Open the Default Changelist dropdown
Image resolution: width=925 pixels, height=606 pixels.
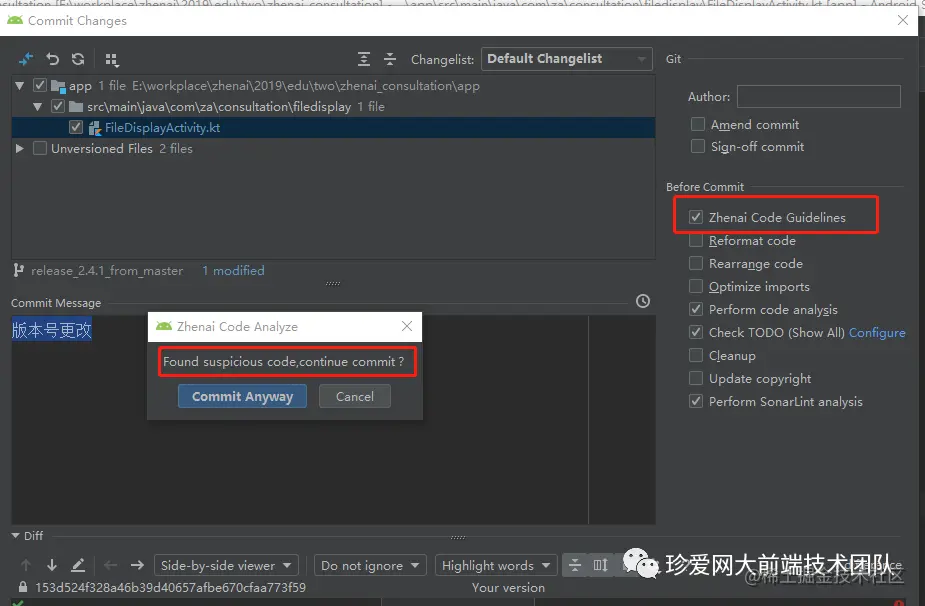pos(567,59)
